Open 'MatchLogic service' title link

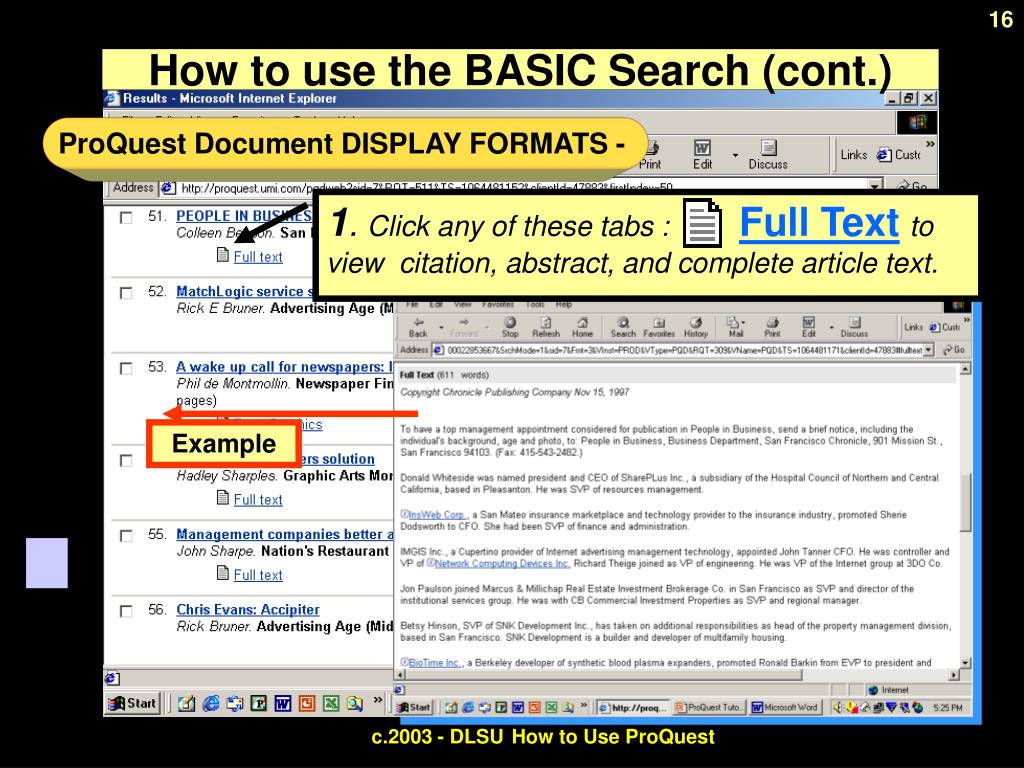[245, 291]
